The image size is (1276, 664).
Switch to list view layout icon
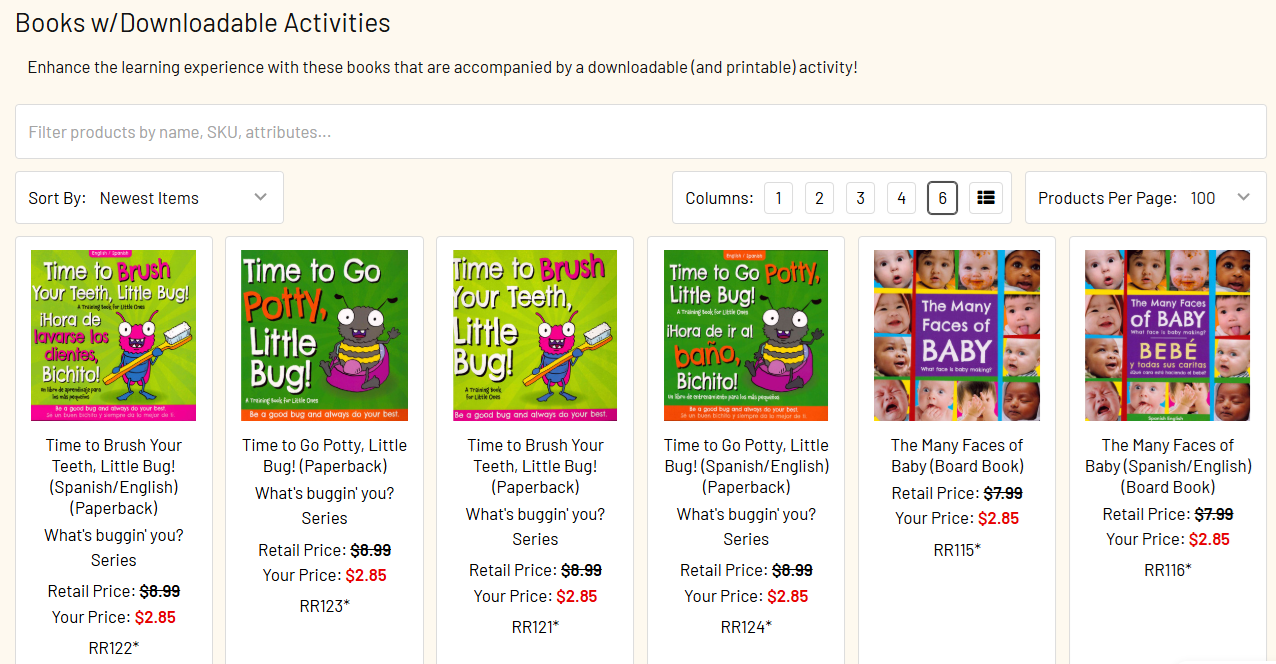coord(985,198)
